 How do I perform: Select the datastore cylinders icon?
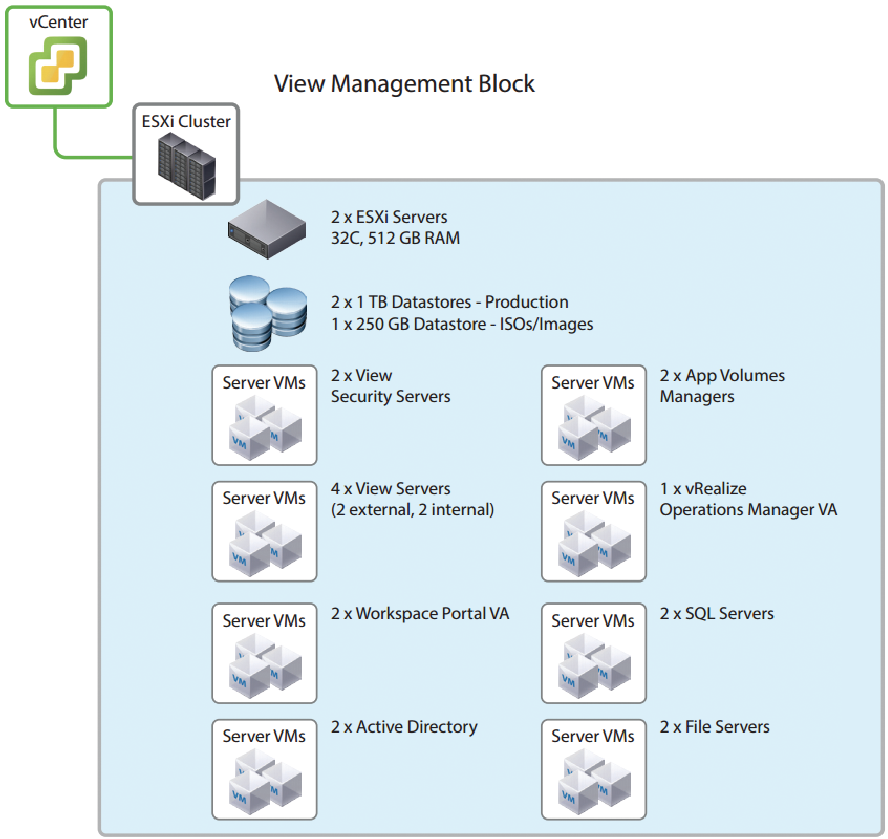click(x=268, y=313)
